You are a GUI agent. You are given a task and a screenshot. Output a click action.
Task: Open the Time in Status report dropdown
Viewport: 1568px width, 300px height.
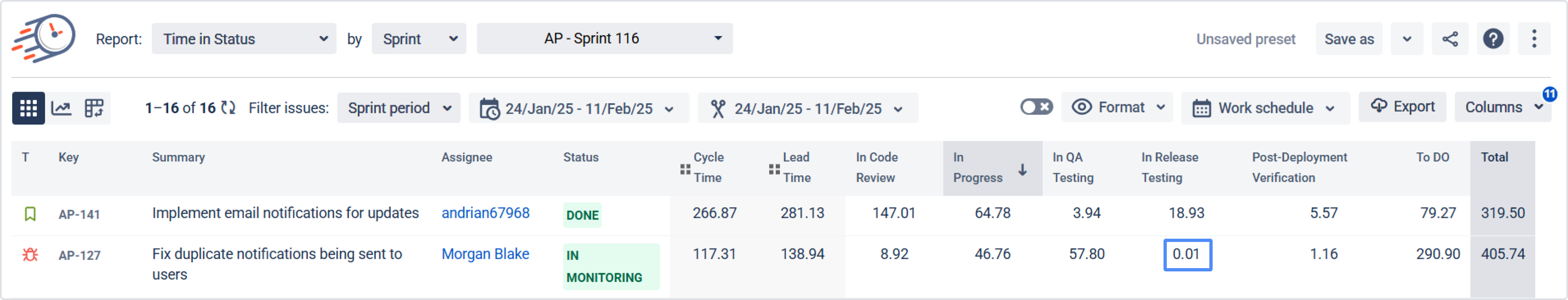(244, 40)
